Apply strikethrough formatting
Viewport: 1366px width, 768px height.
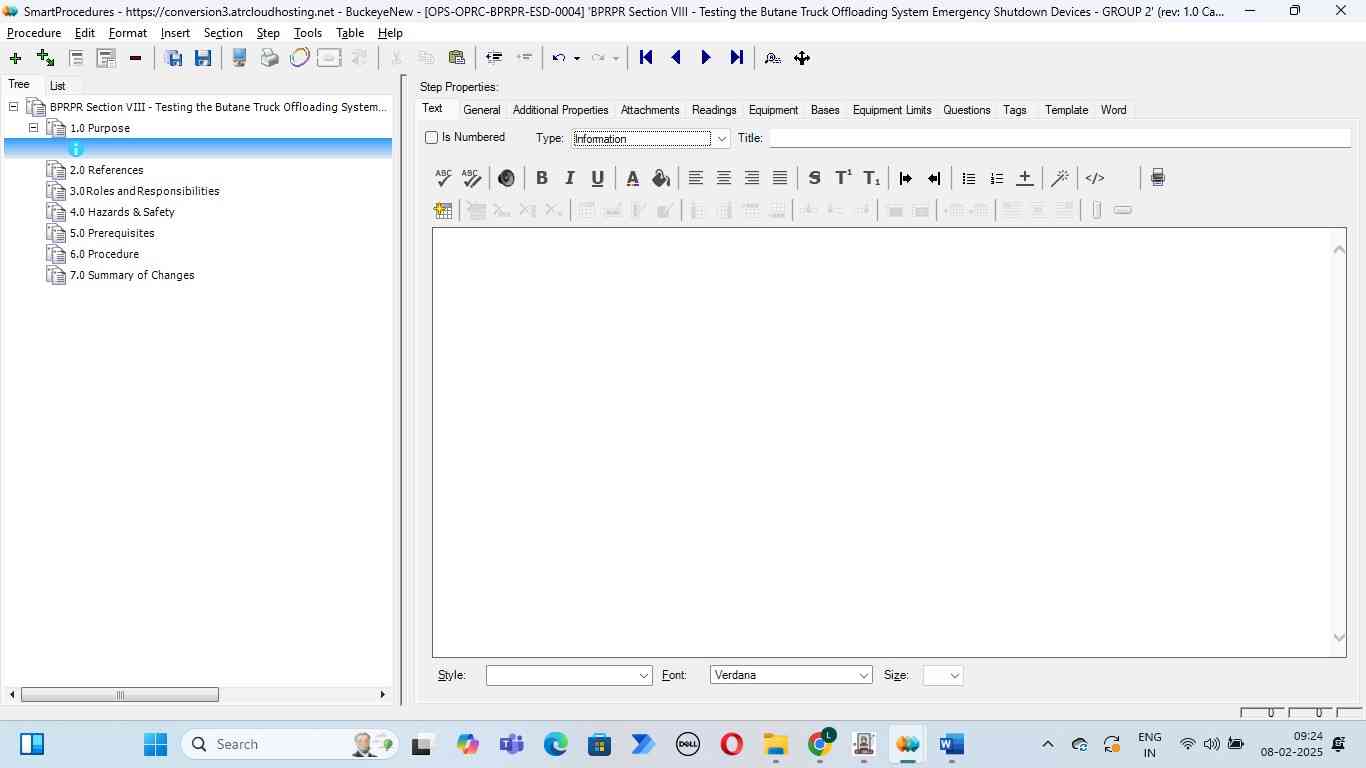815,178
